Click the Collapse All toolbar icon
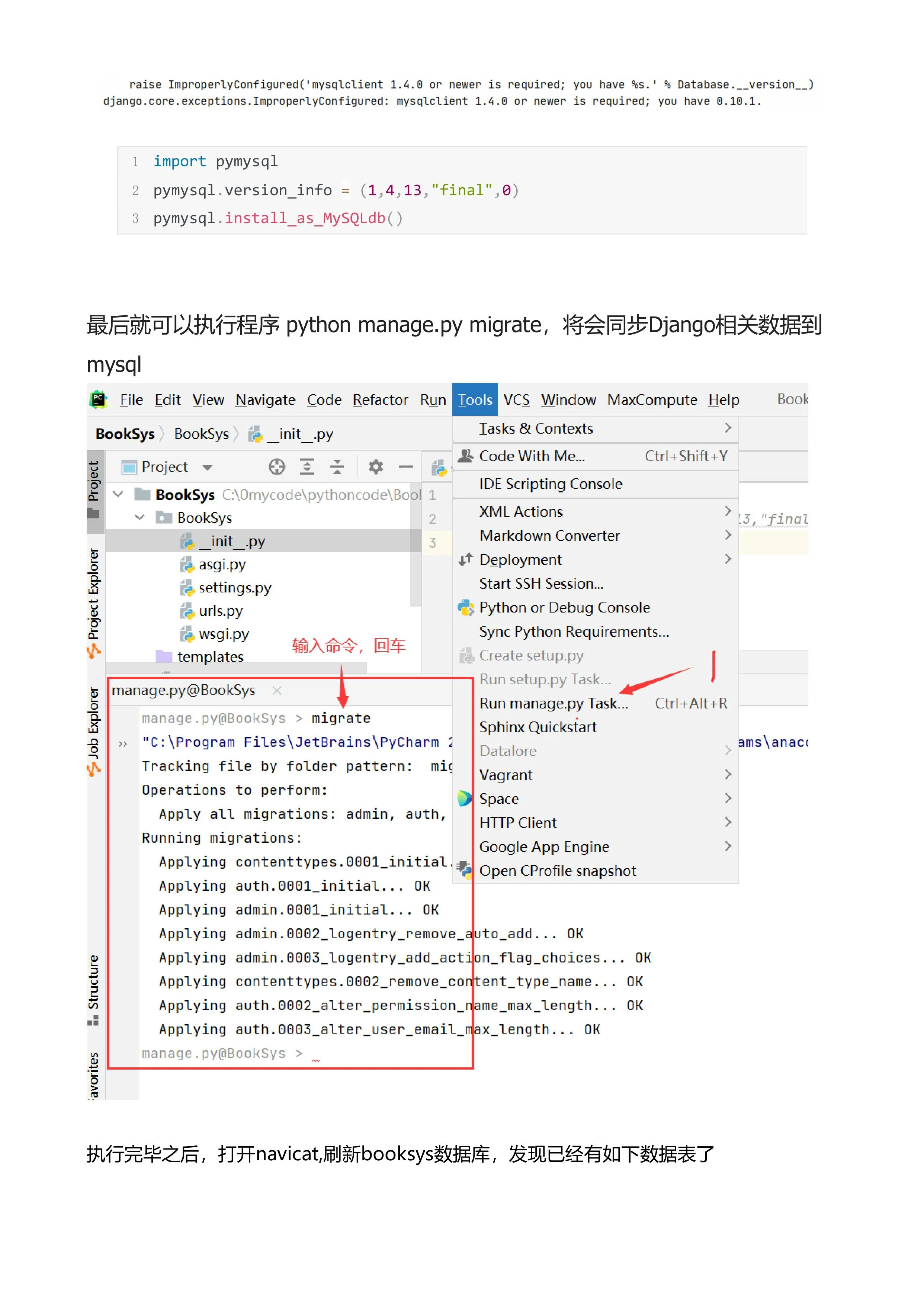924x1305 pixels. tap(337, 467)
